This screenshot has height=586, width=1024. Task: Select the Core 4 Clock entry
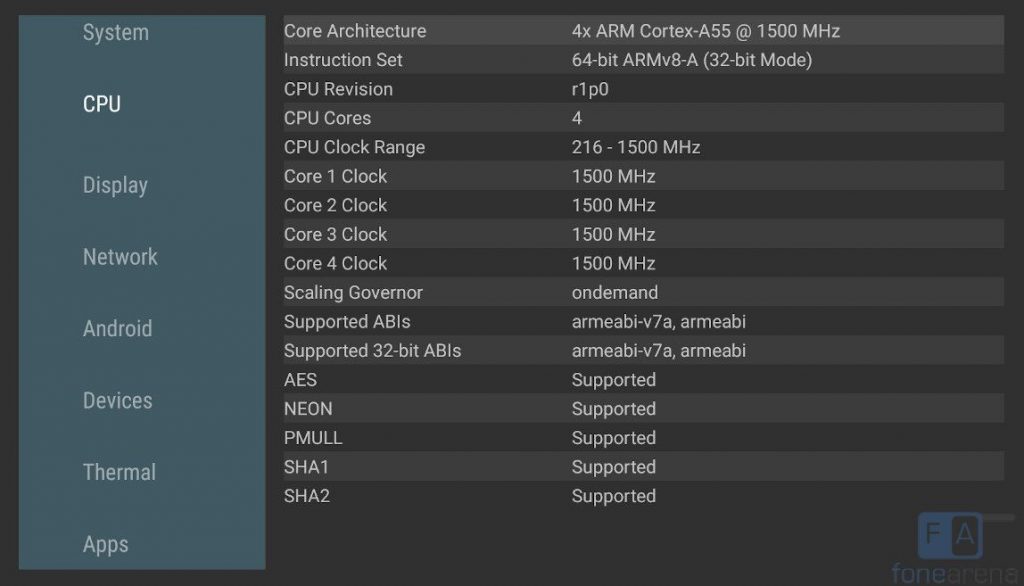pos(643,263)
